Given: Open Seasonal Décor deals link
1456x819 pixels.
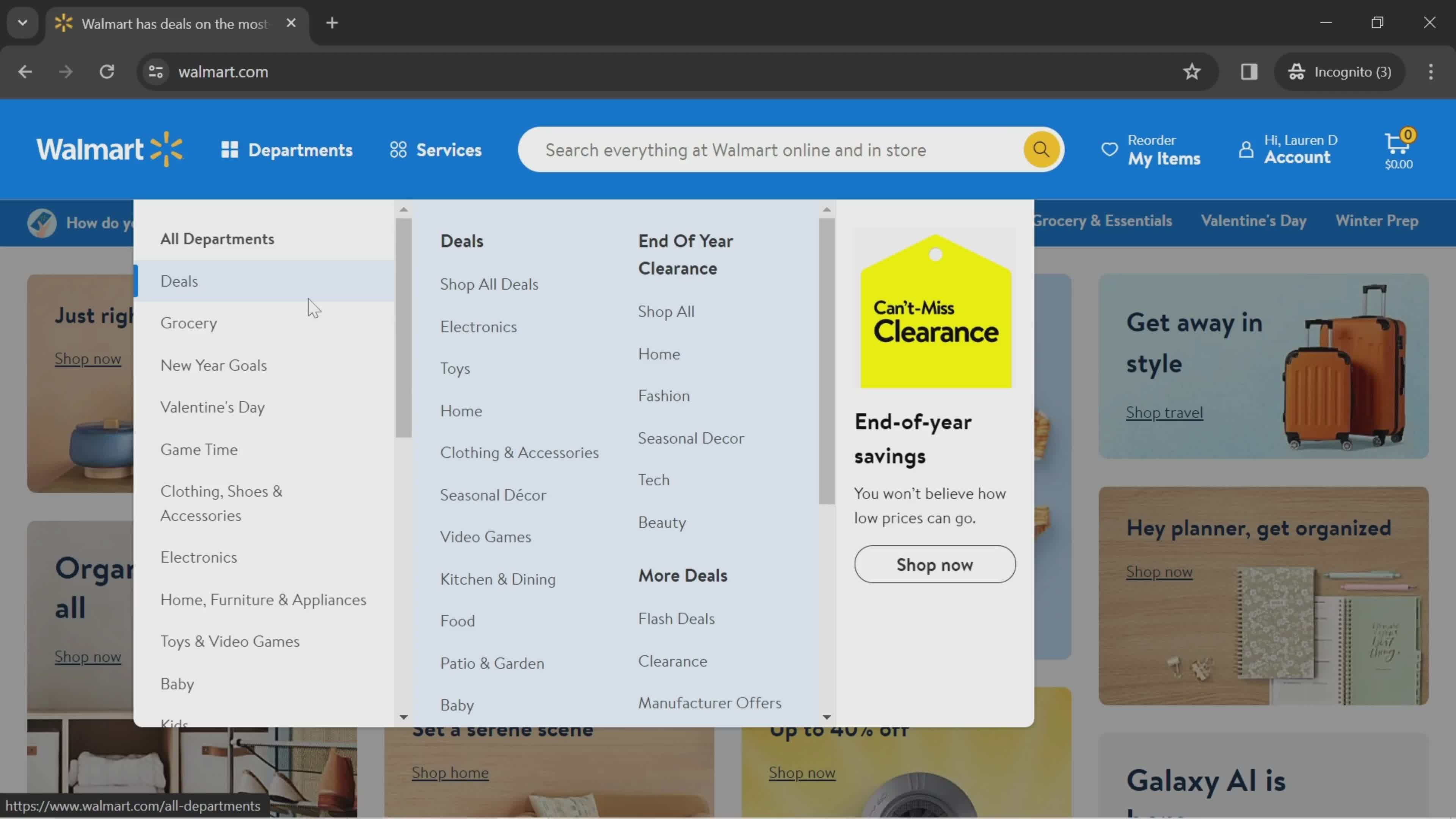Looking at the screenshot, I should pyautogui.click(x=493, y=495).
